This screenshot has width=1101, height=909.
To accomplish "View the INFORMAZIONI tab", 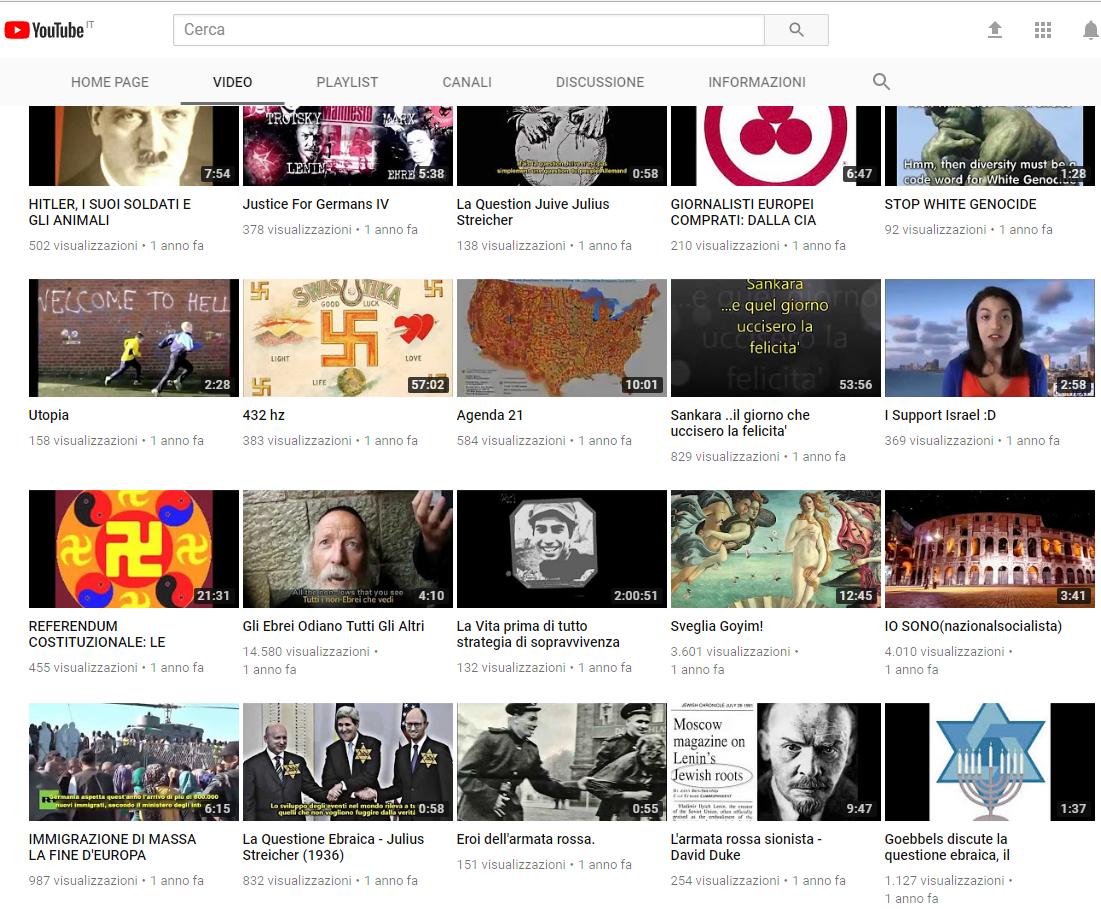I will [756, 82].
